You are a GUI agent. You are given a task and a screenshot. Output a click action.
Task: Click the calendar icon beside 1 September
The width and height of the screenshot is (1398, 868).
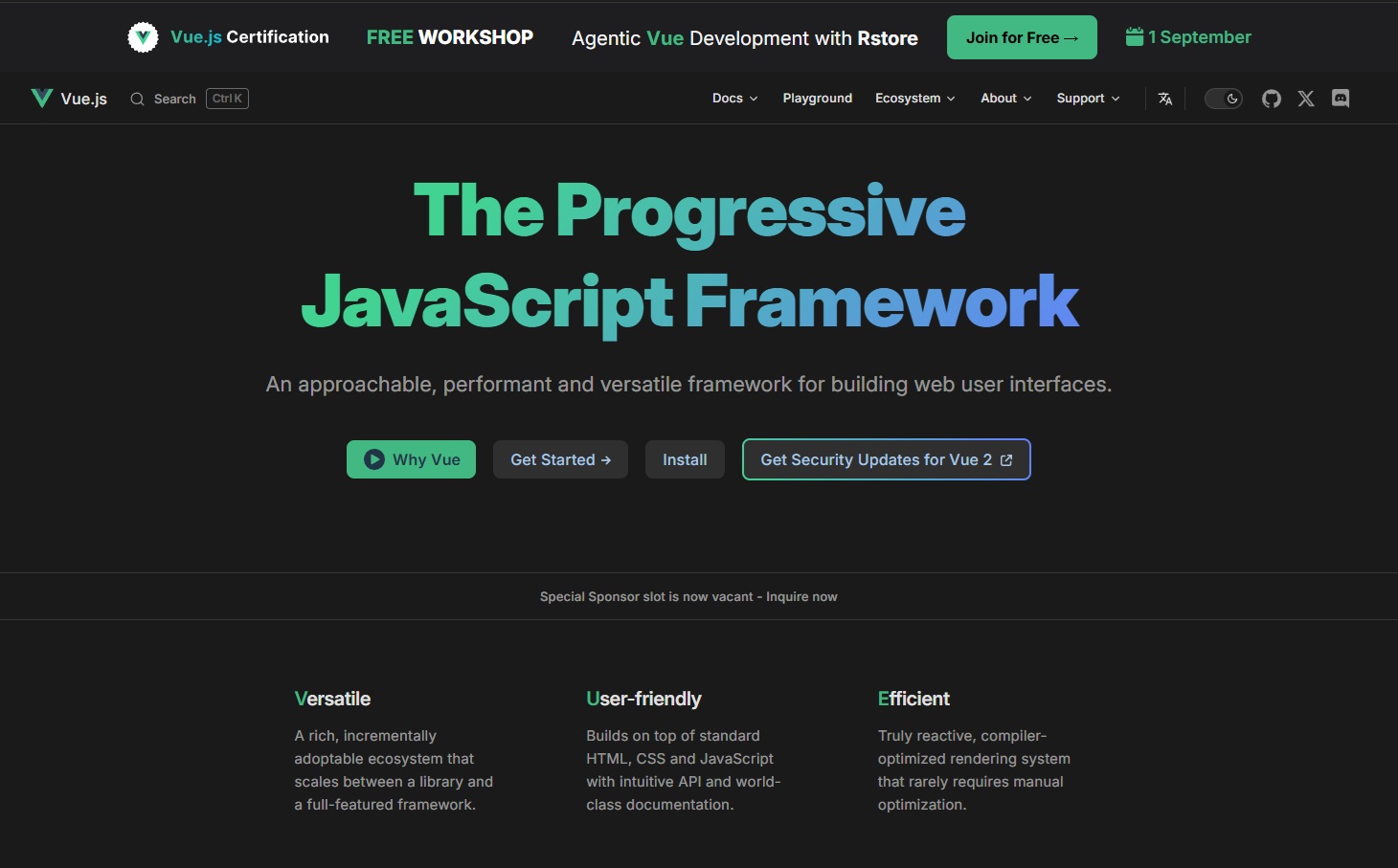[1135, 36]
